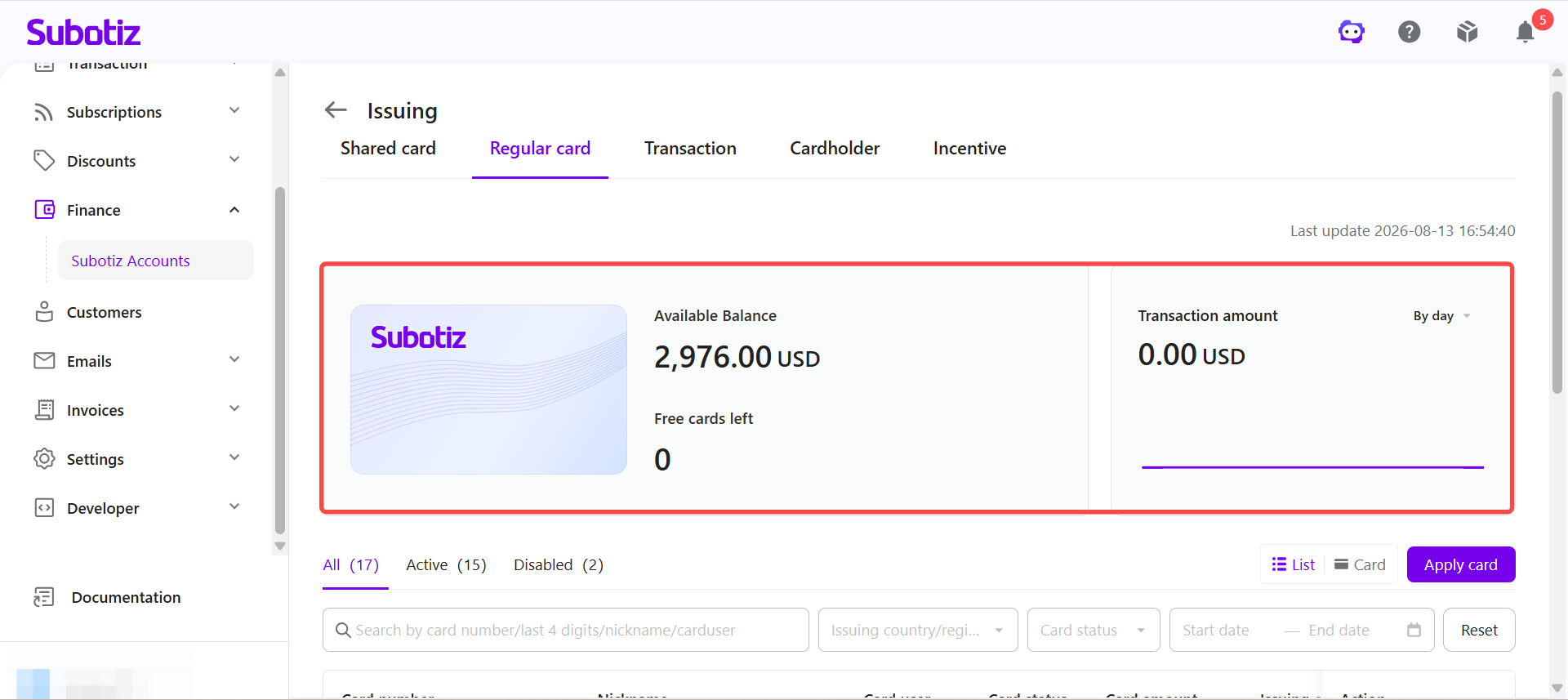Open the Transaction tab
Screen dimensions: 1568x700
point(690,148)
